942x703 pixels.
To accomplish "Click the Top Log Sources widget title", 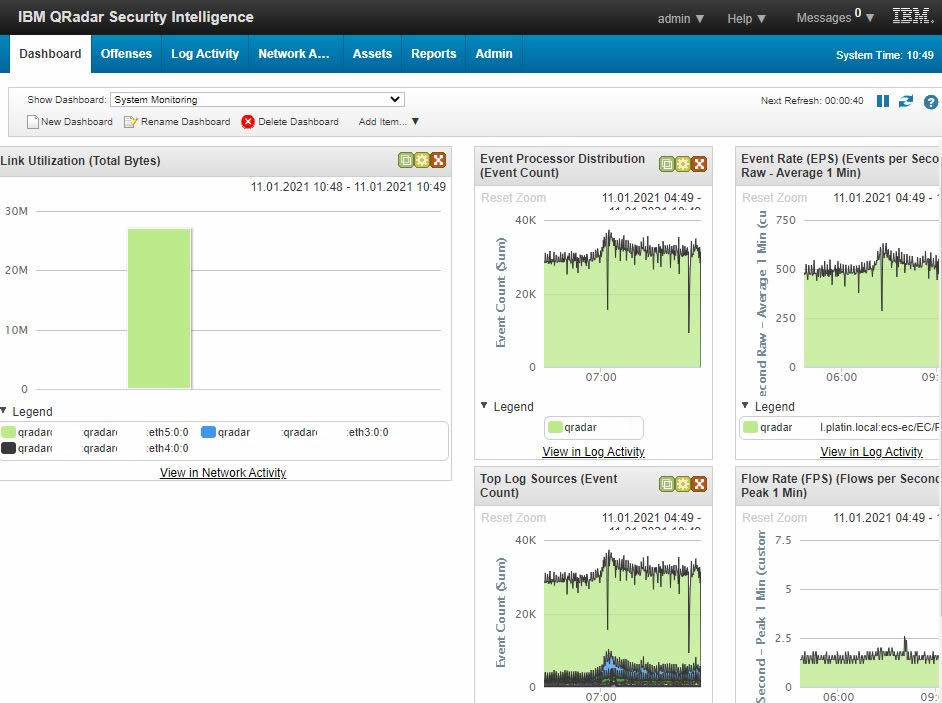I will point(548,485).
